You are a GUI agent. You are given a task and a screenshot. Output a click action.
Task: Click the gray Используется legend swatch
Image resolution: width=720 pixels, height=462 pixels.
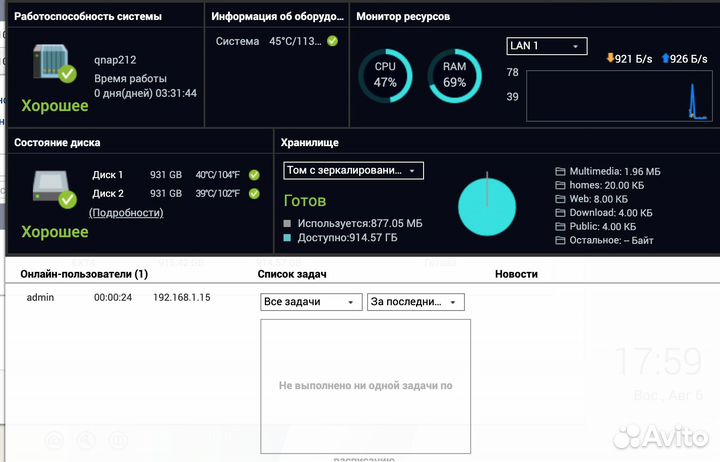point(287,224)
